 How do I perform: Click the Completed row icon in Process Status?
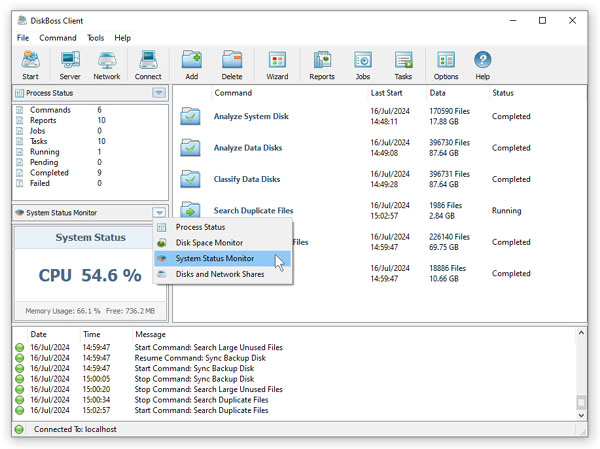click(20, 173)
